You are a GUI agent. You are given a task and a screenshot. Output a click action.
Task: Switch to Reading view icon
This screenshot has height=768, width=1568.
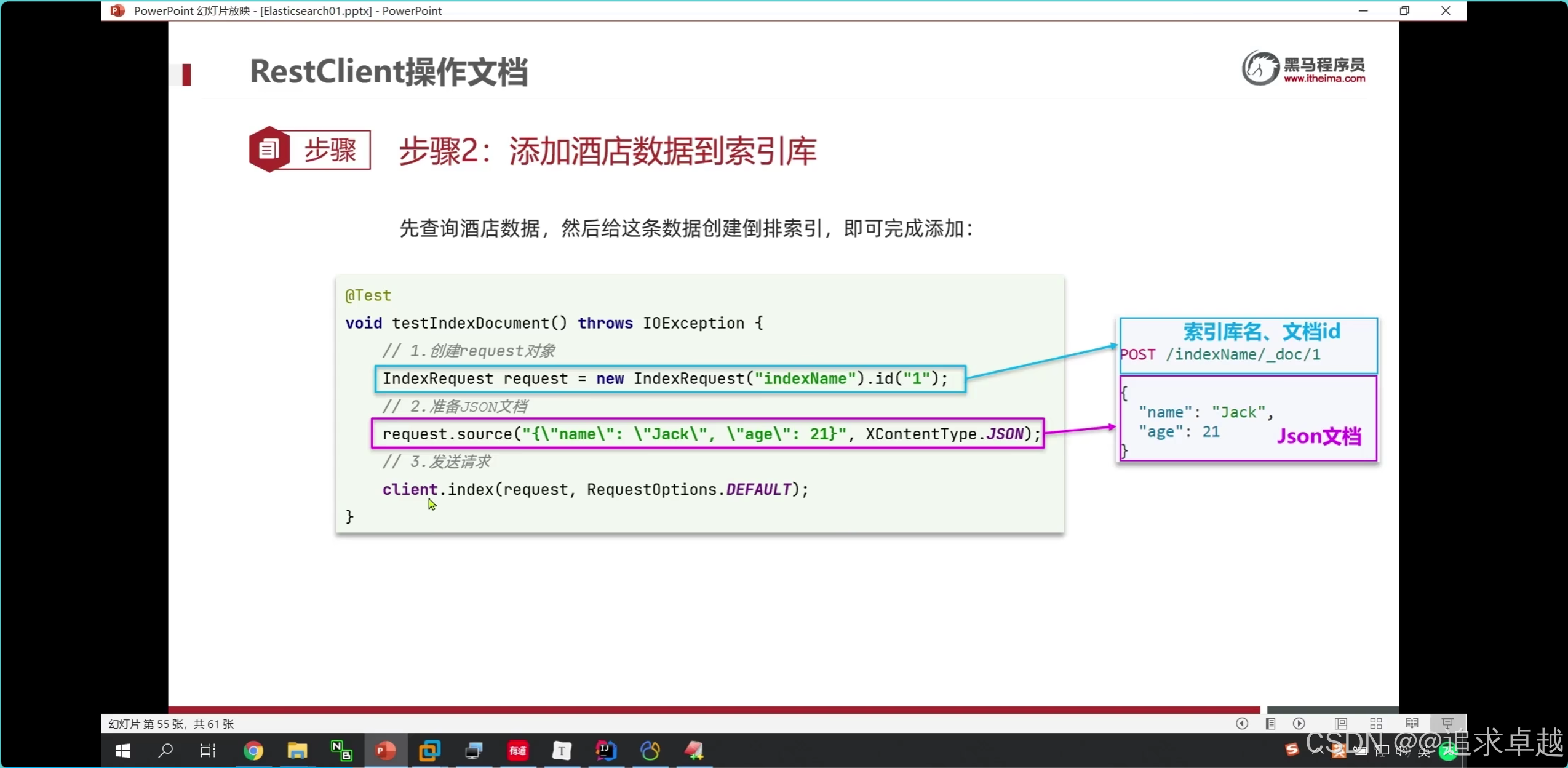[1412, 724]
